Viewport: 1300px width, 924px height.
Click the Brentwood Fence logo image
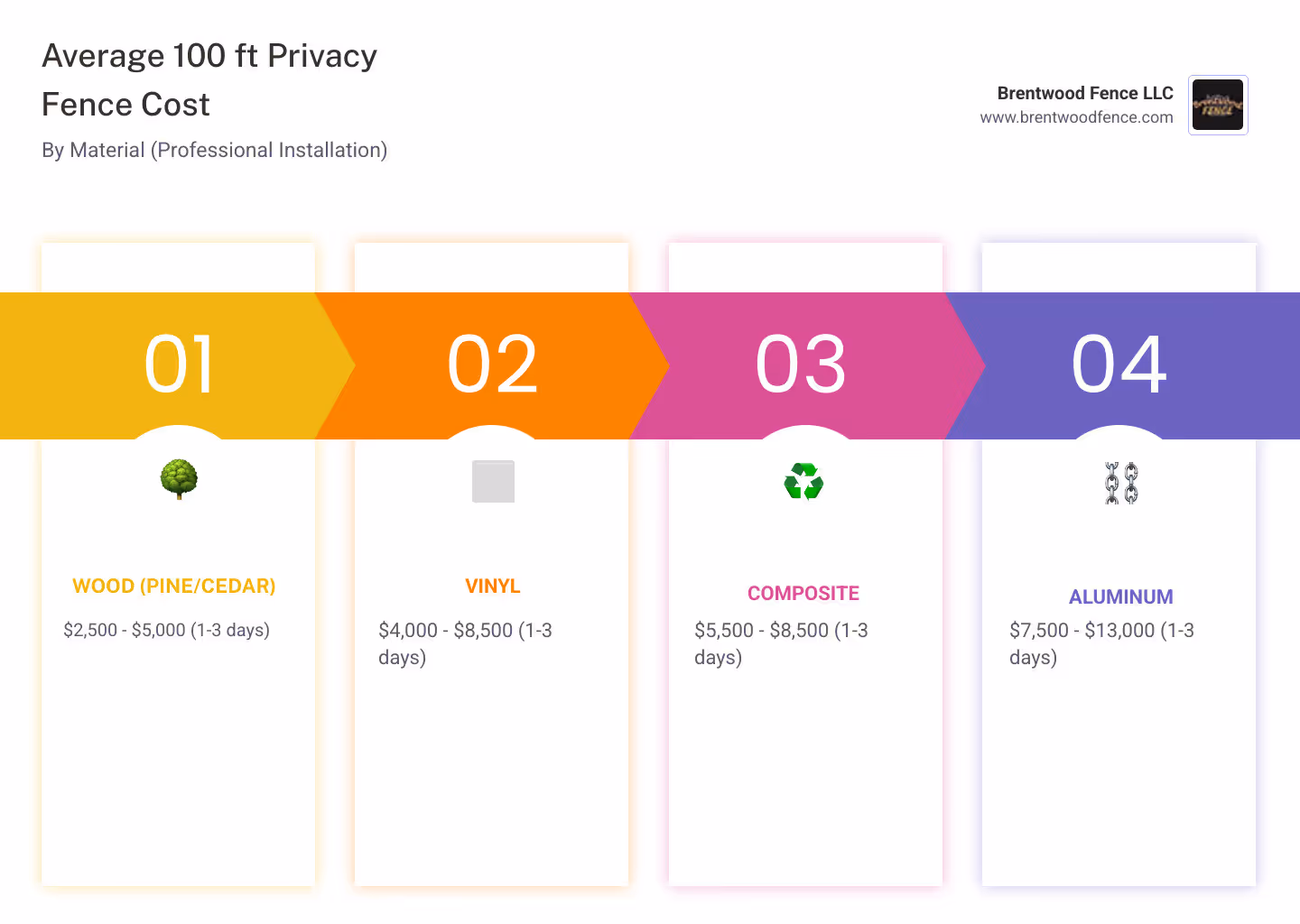[1217, 105]
